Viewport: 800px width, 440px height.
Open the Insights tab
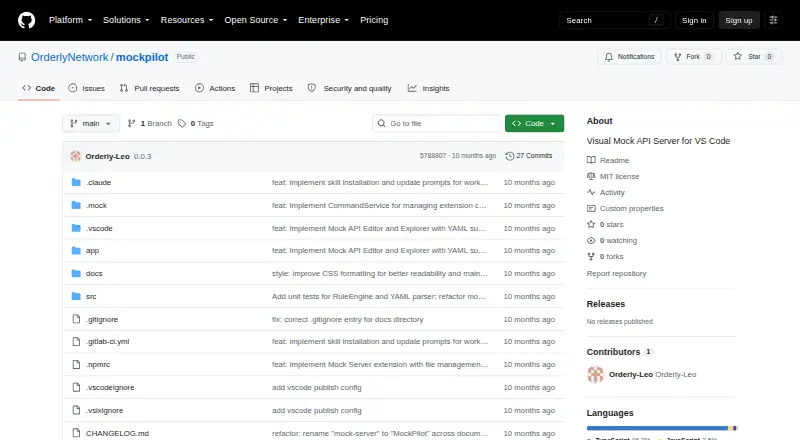[428, 88]
